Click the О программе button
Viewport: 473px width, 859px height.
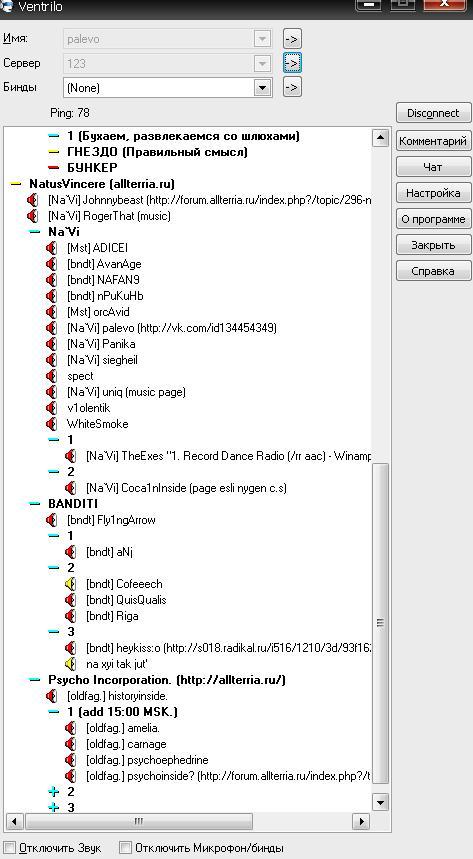434,219
